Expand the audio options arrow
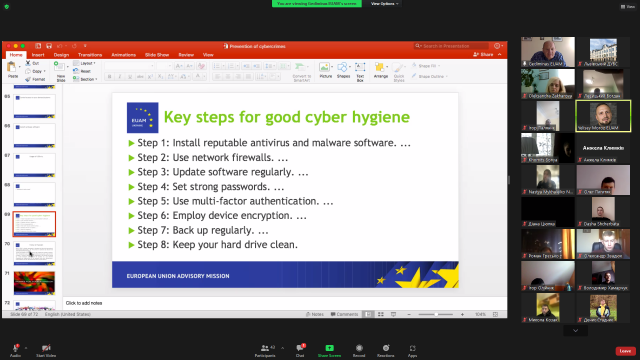The width and height of the screenshot is (640, 360). [26, 348]
